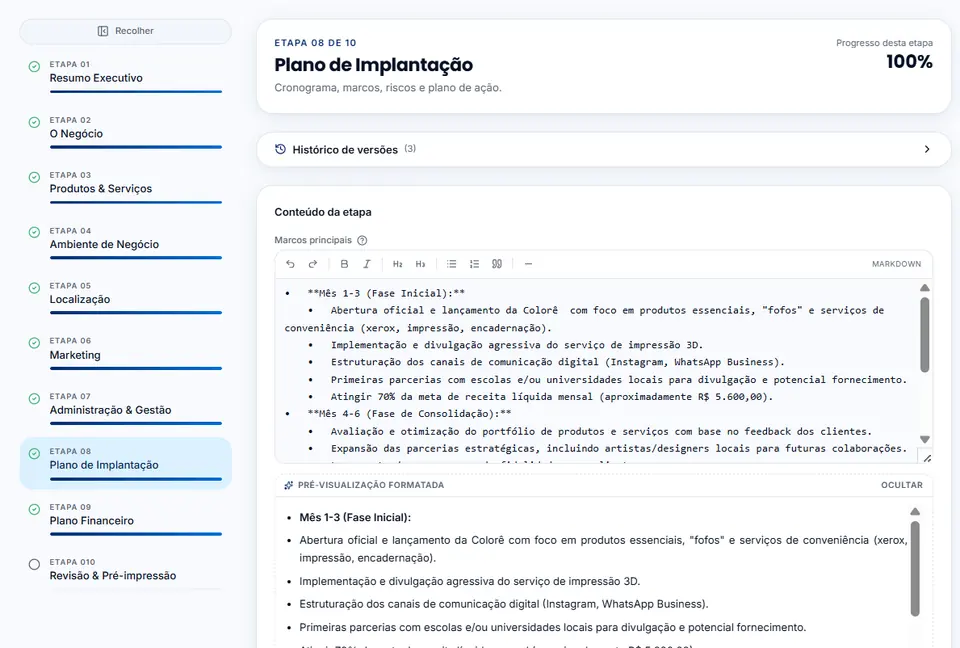Image resolution: width=960 pixels, height=648 pixels.
Task: Click editor scrollbar up arrow
Action: (x=924, y=287)
